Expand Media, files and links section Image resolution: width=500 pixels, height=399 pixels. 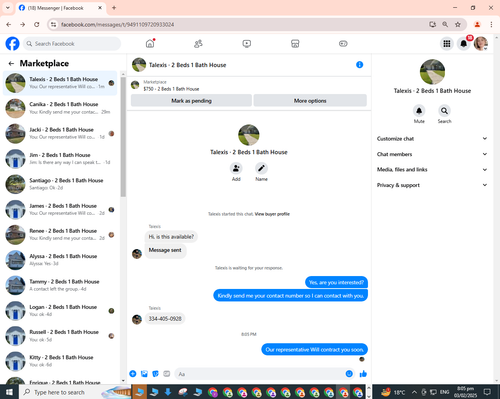point(432,169)
